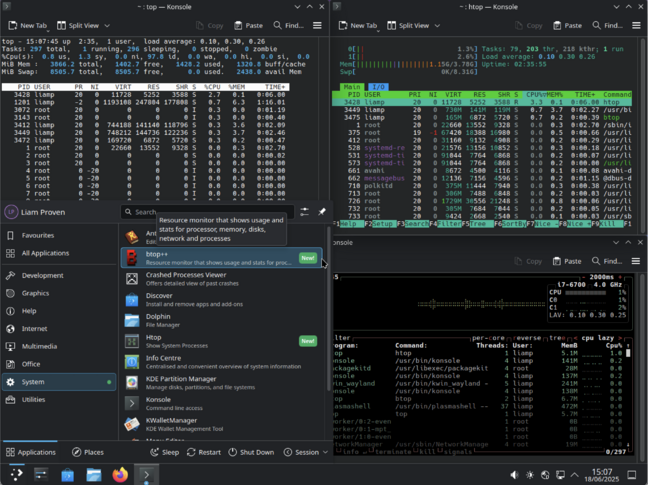The width and height of the screenshot is (648, 485).
Task: Expand Split View dropdown in top Konsole
Action: (107, 26)
